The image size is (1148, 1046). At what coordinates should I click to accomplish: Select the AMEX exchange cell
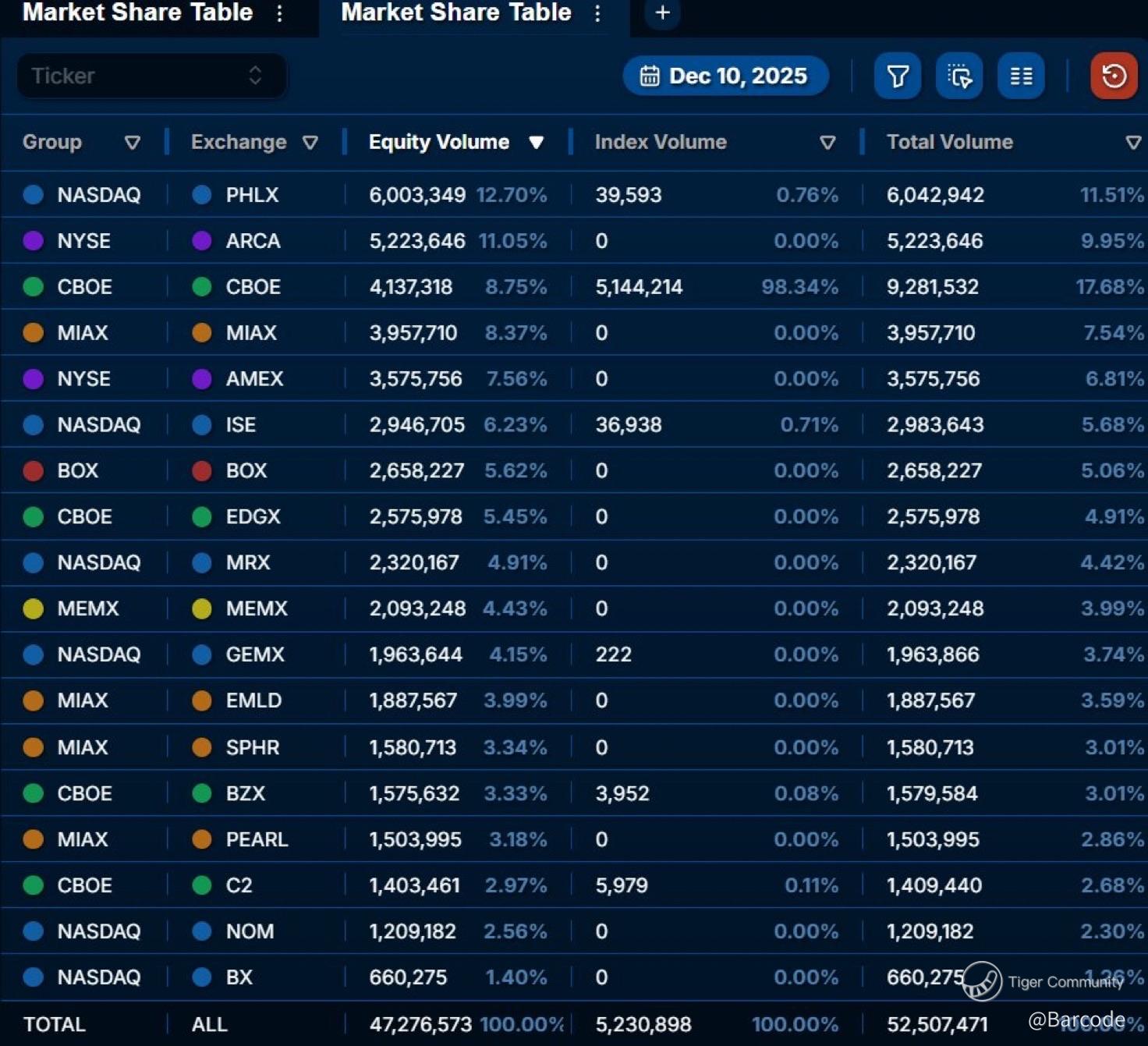254,379
